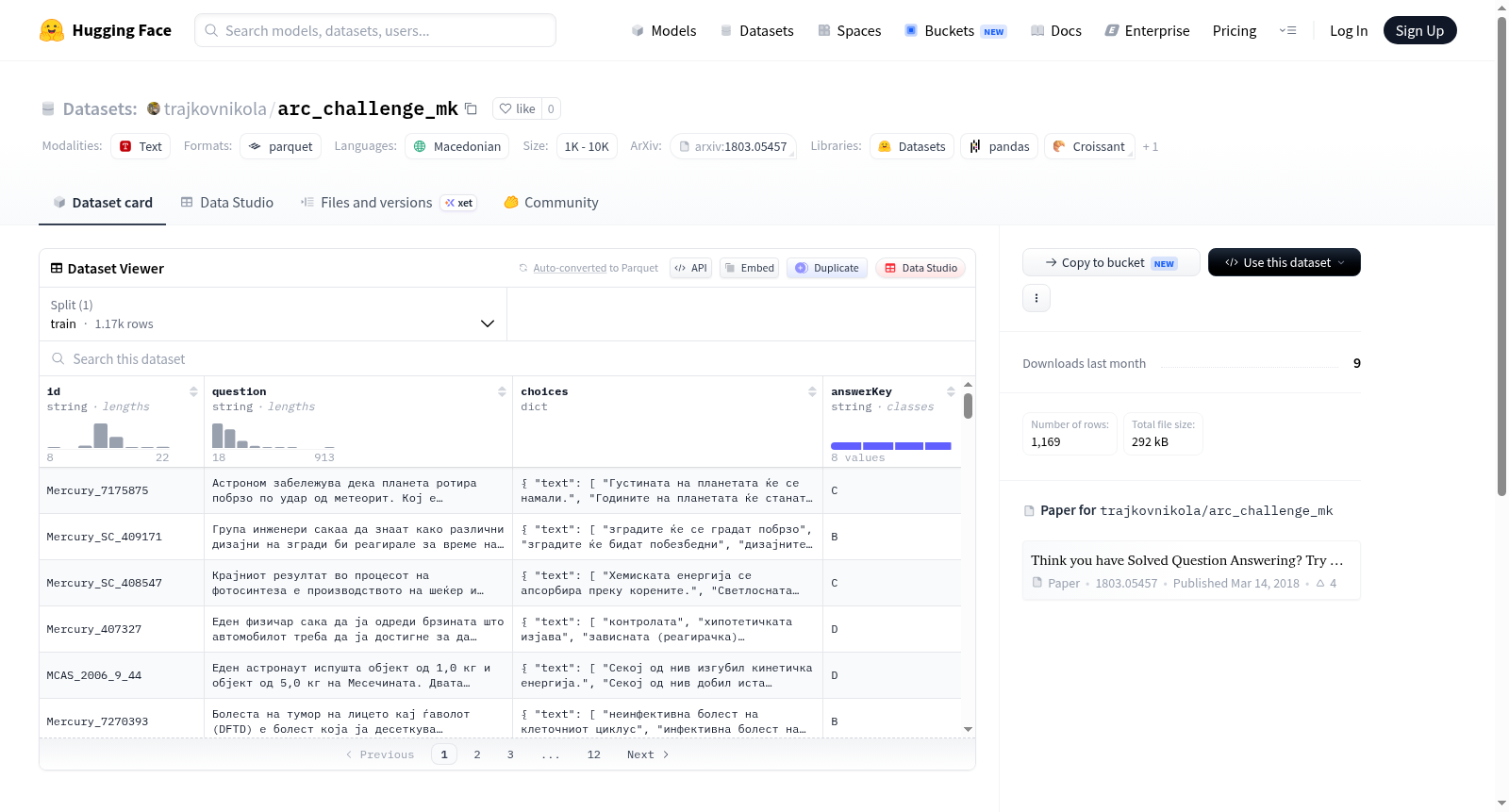Screen dimensions: 1509x812
Task: Click the trajkovnikola user avatar
Action: 154,108
